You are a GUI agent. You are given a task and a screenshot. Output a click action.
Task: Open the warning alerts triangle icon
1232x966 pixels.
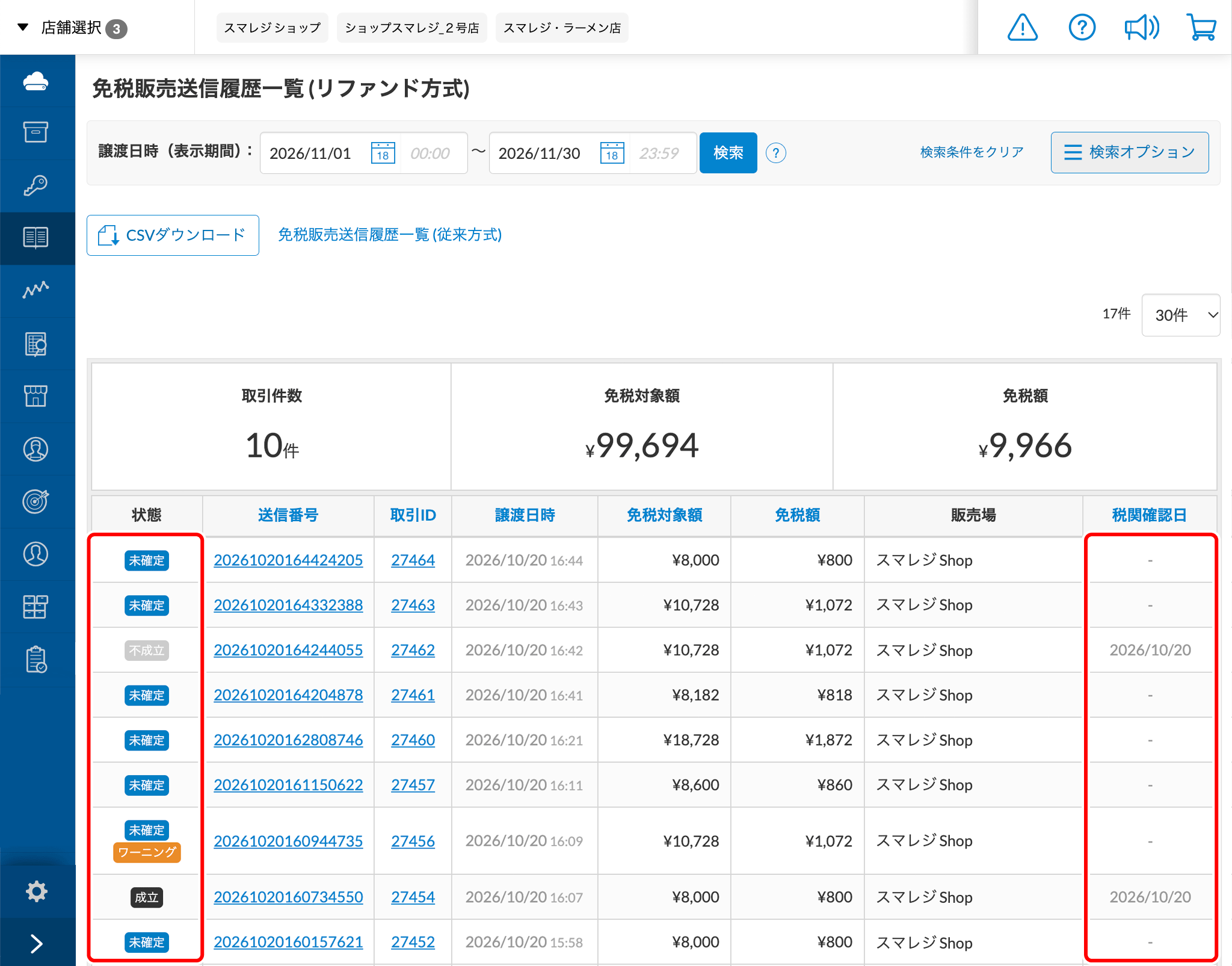coord(1022,28)
